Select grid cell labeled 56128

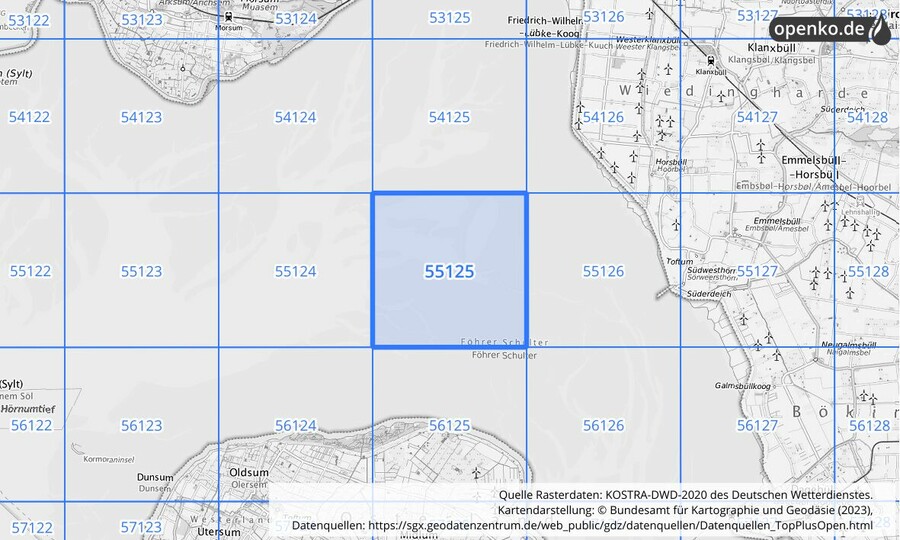pyautogui.click(x=869, y=425)
